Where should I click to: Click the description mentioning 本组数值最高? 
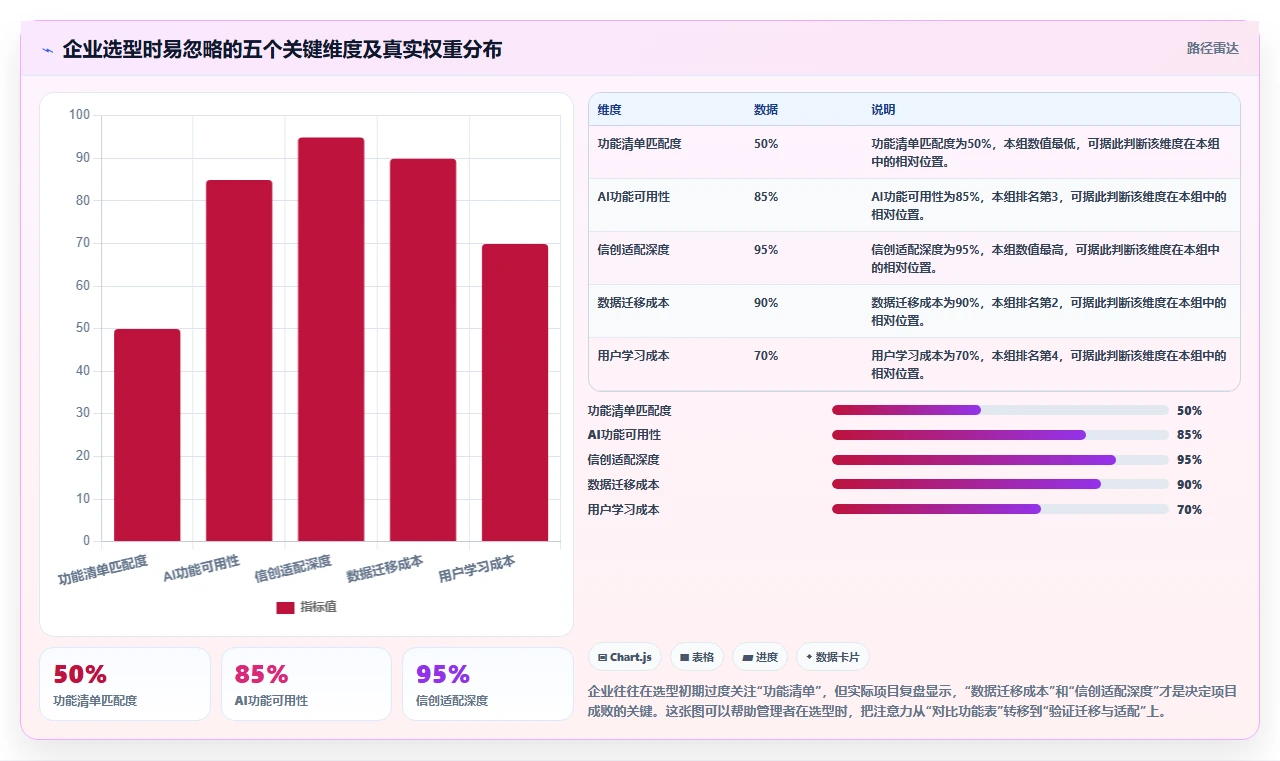click(1046, 259)
